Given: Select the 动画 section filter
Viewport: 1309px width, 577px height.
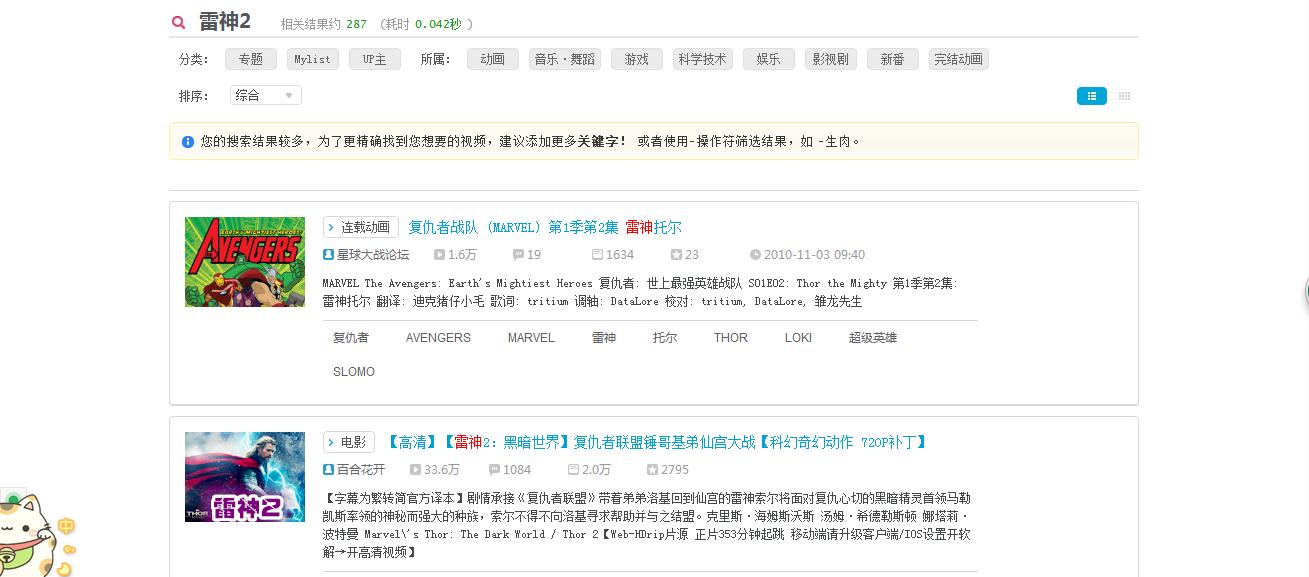Looking at the screenshot, I should (x=493, y=59).
